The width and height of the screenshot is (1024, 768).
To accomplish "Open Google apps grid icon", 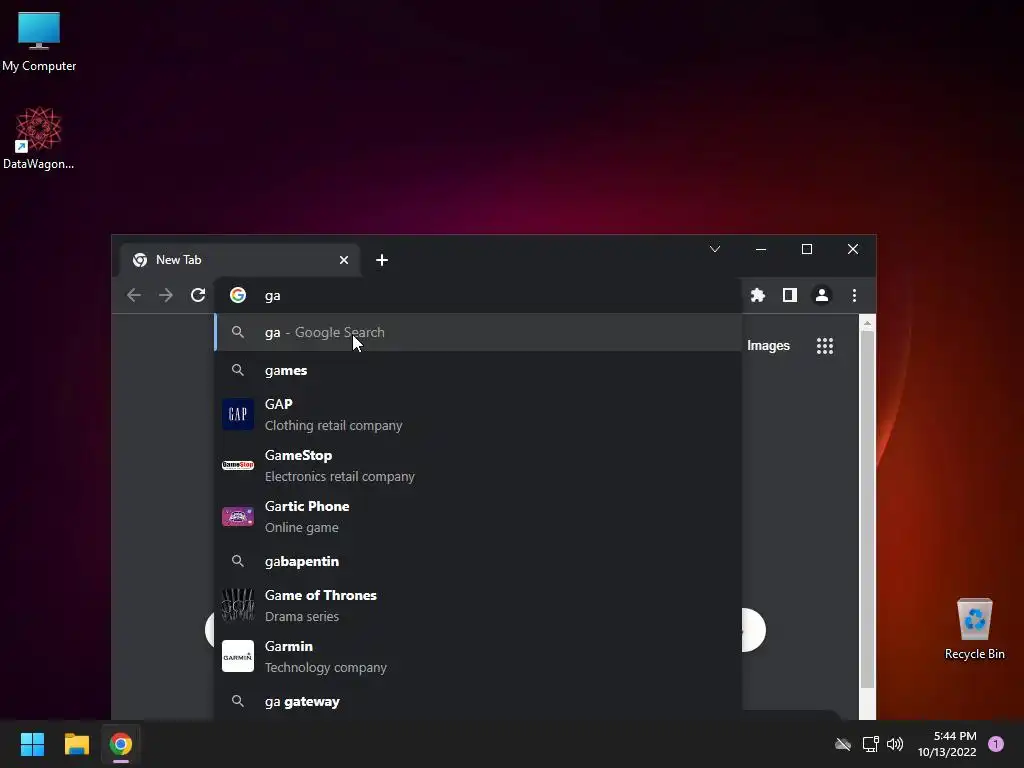I will [825, 345].
